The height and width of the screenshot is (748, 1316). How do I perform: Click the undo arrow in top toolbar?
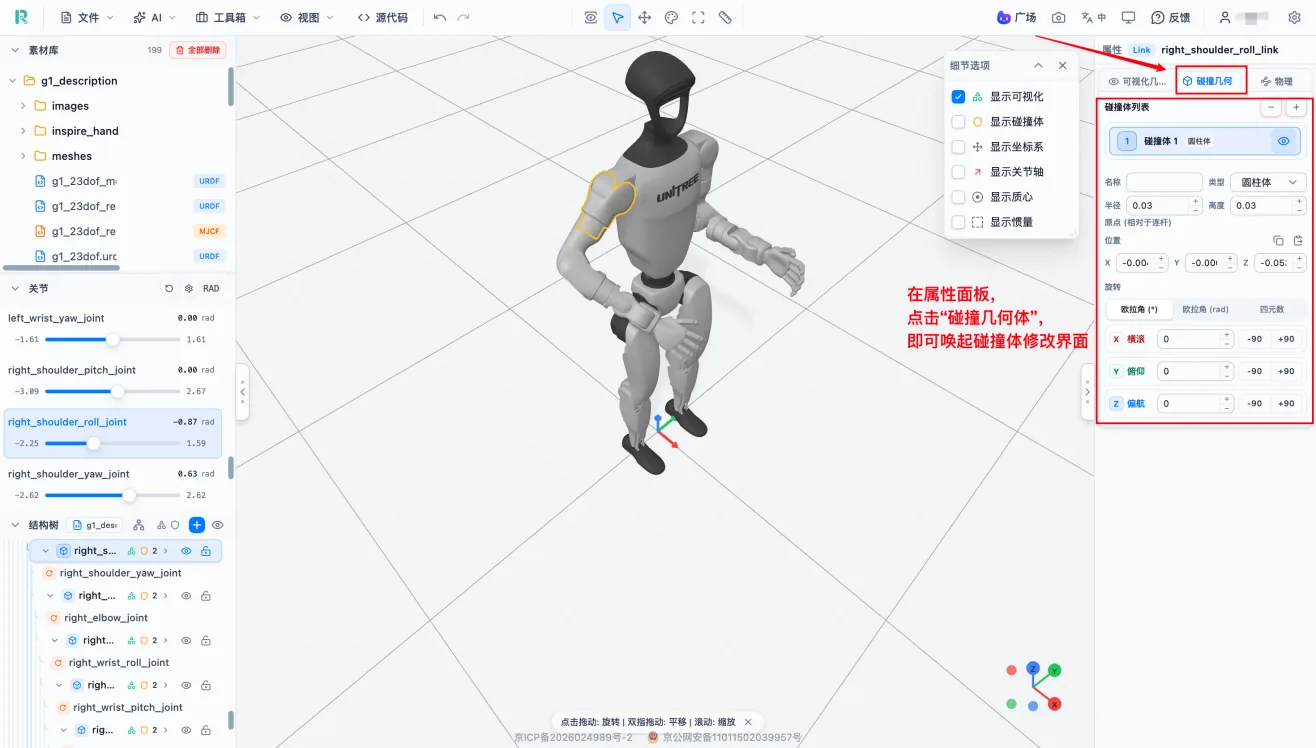click(x=440, y=18)
